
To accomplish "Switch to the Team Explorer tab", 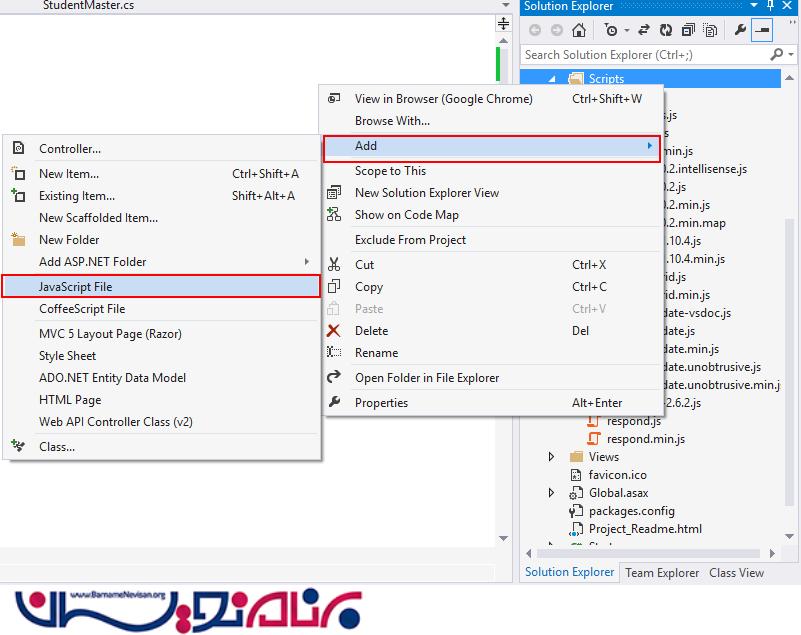I will [661, 573].
